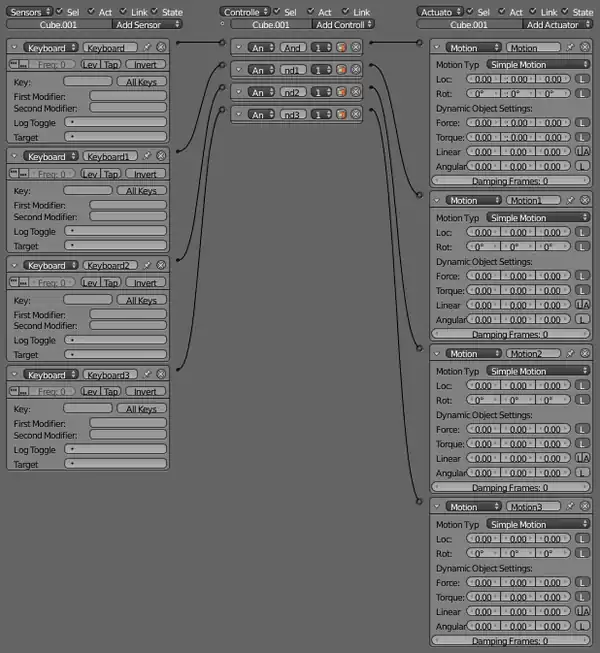The height and width of the screenshot is (653, 600).
Task: Delete the And controller using X icon
Action: point(356,47)
